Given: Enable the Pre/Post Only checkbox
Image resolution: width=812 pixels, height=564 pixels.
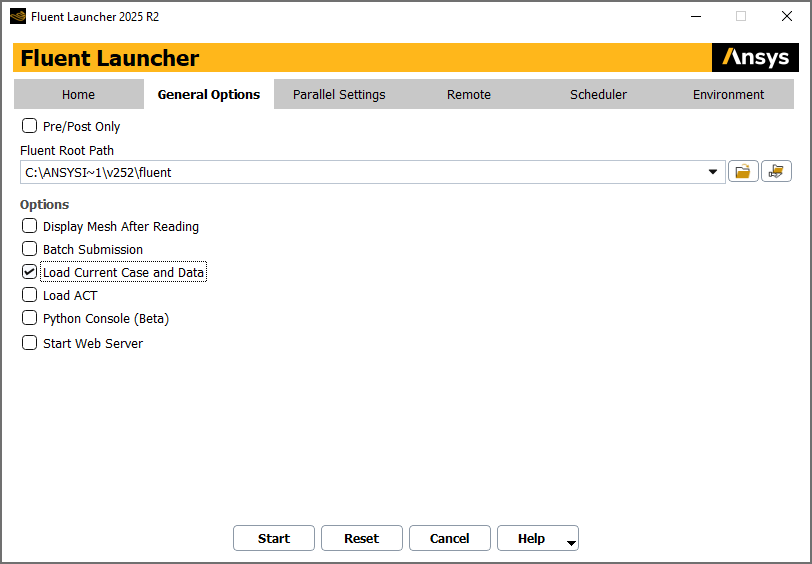Looking at the screenshot, I should 30,126.
